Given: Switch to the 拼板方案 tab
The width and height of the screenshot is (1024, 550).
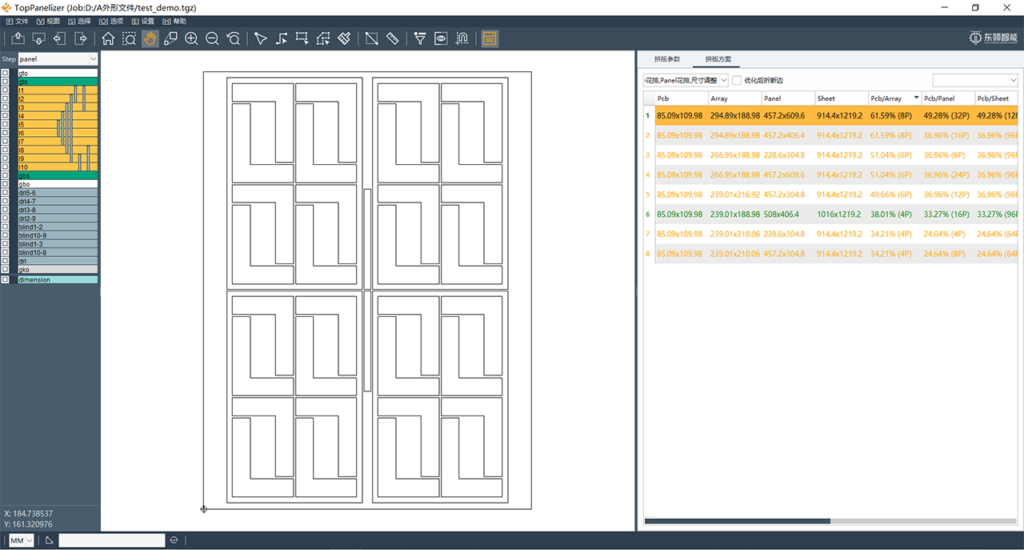Looking at the screenshot, I should coord(718,59).
